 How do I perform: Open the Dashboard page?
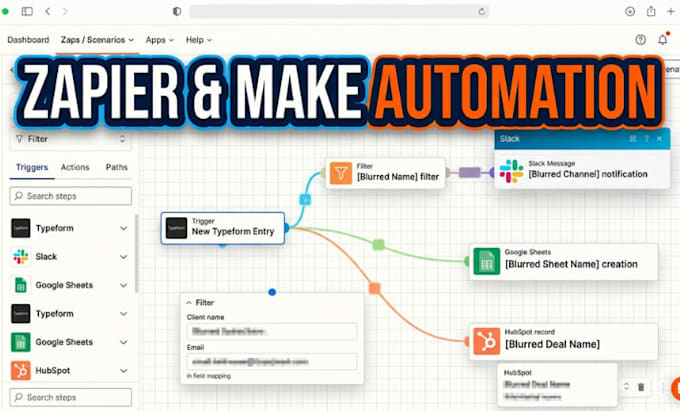pyautogui.click(x=28, y=40)
